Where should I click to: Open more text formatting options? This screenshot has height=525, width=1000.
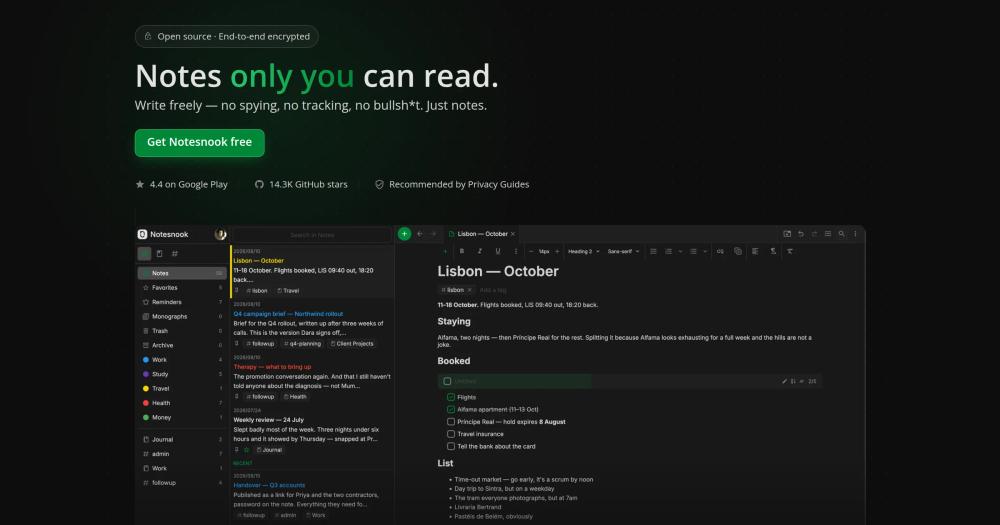pyautogui.click(x=515, y=251)
